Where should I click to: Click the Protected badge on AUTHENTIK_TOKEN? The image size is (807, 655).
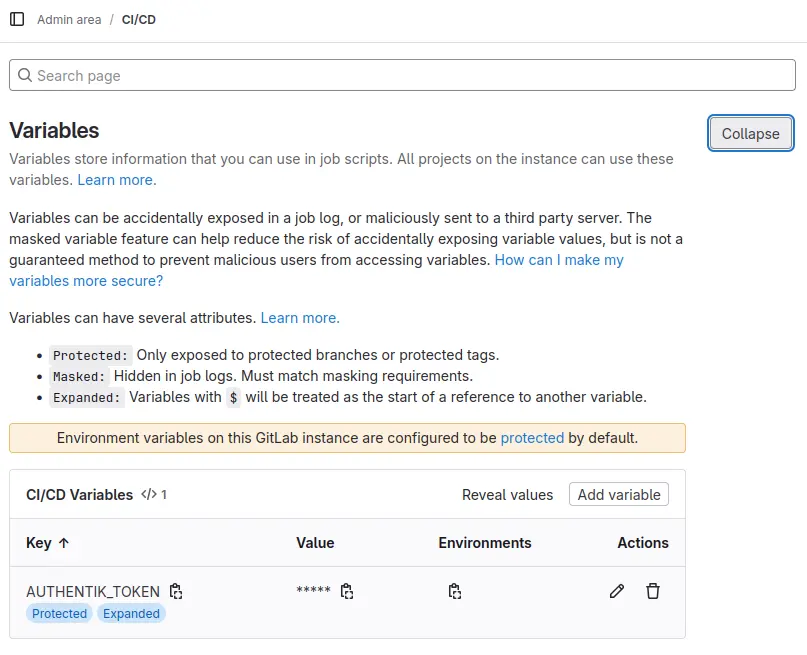(x=60, y=614)
